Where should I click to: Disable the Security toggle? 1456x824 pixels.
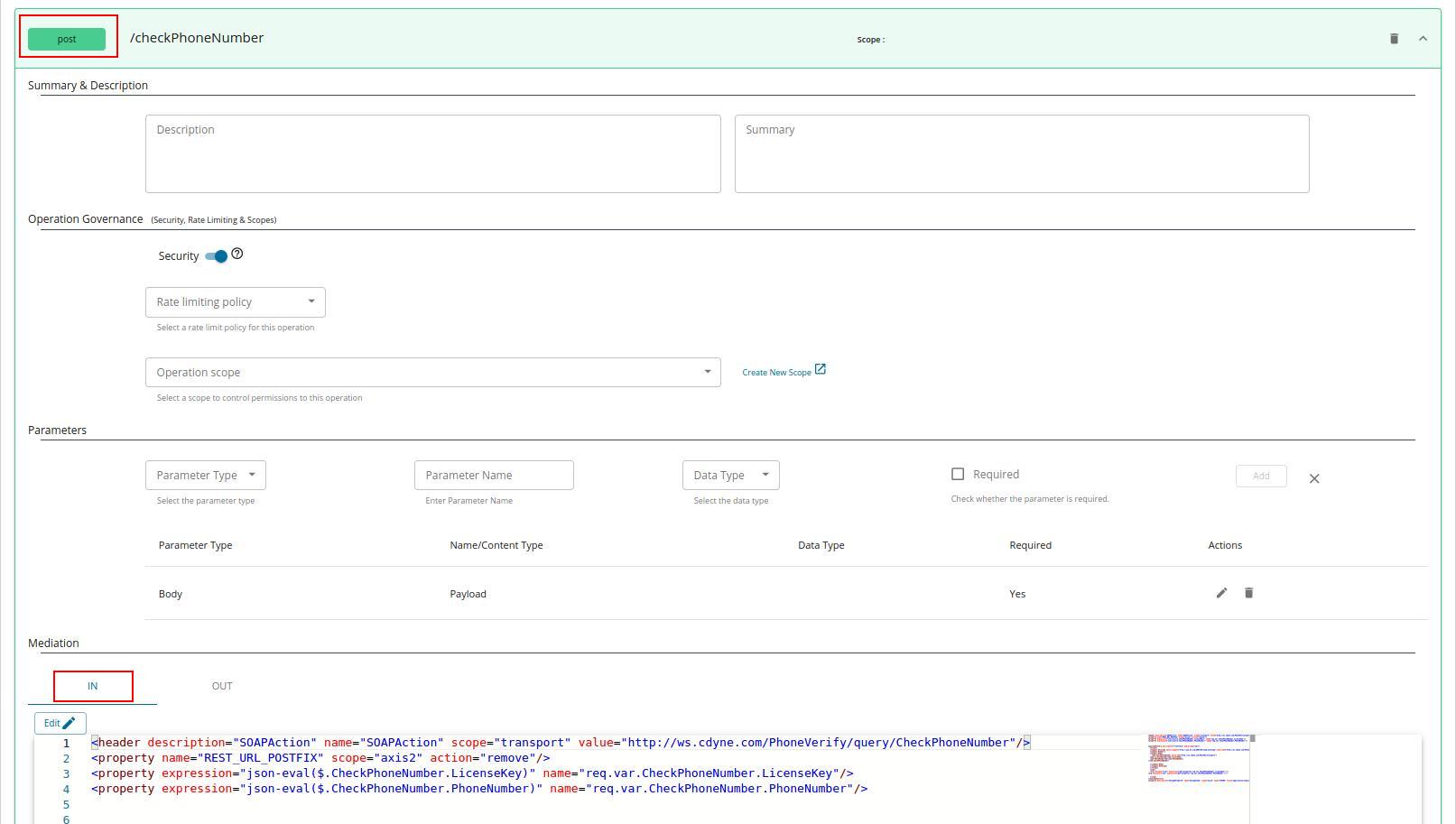(215, 256)
